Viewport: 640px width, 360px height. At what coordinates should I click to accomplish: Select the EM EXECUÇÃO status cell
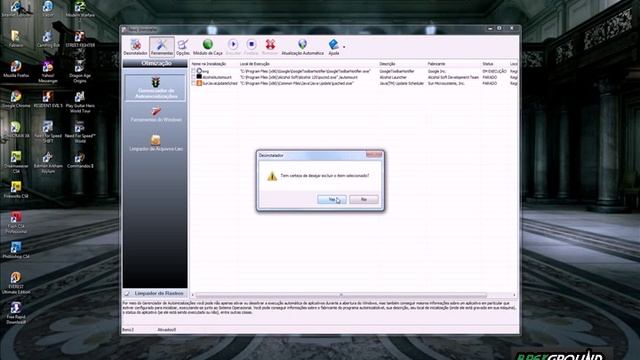(x=494, y=71)
